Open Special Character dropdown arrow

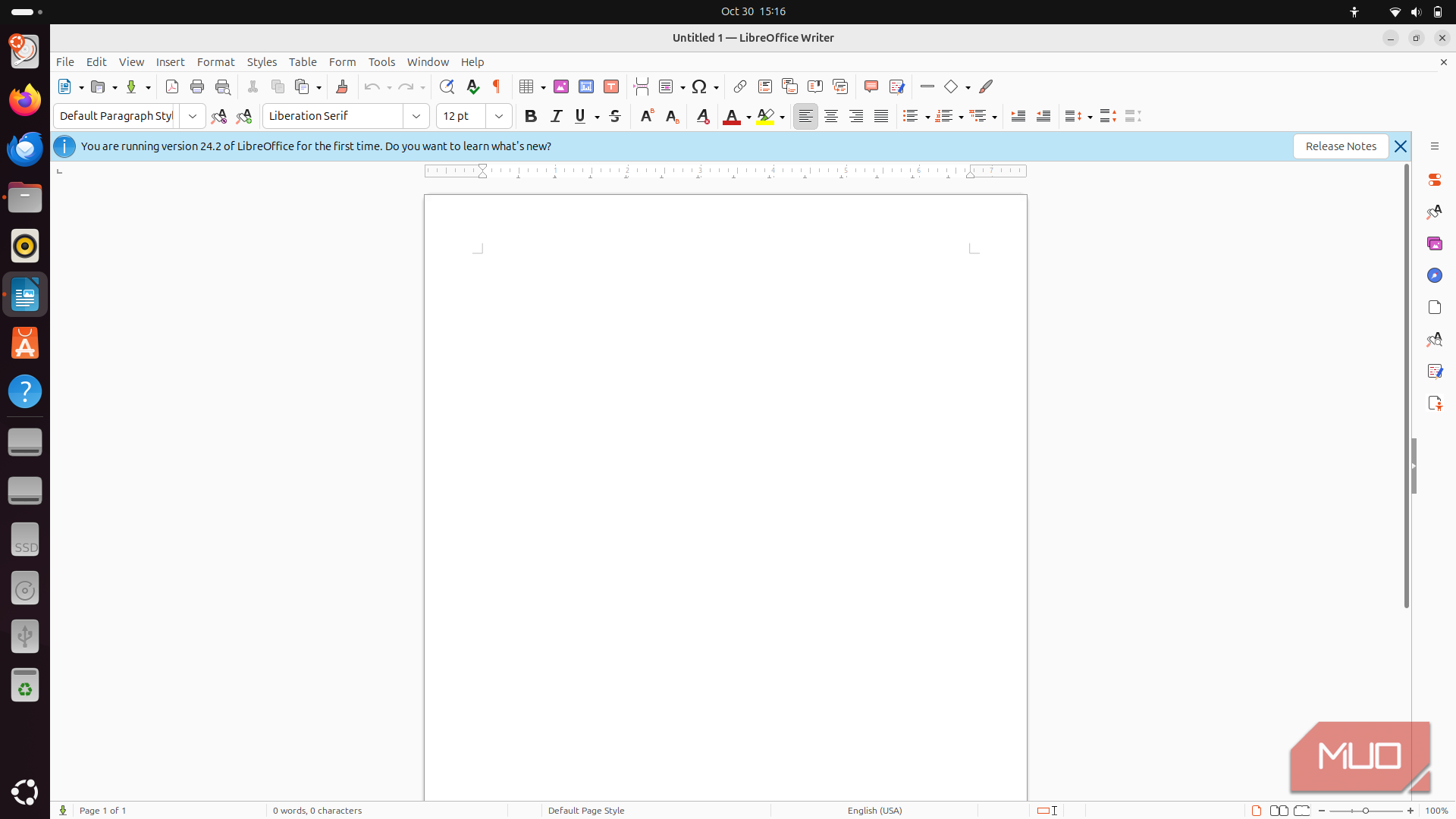click(x=716, y=87)
